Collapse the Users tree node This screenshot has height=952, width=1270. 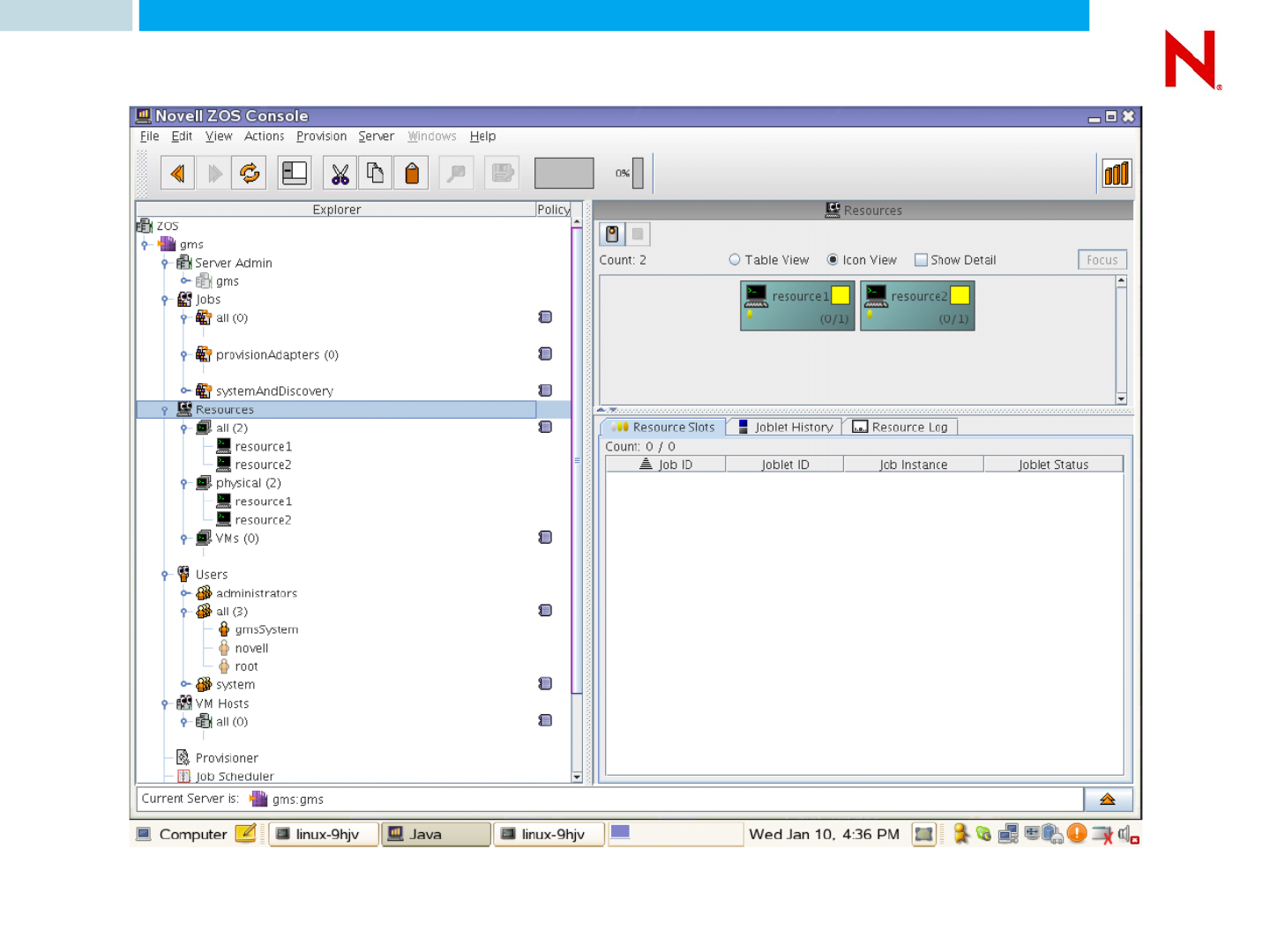165,575
